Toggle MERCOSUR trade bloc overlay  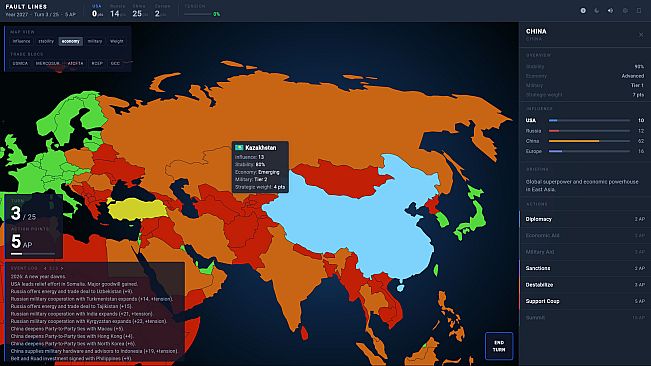point(47,63)
